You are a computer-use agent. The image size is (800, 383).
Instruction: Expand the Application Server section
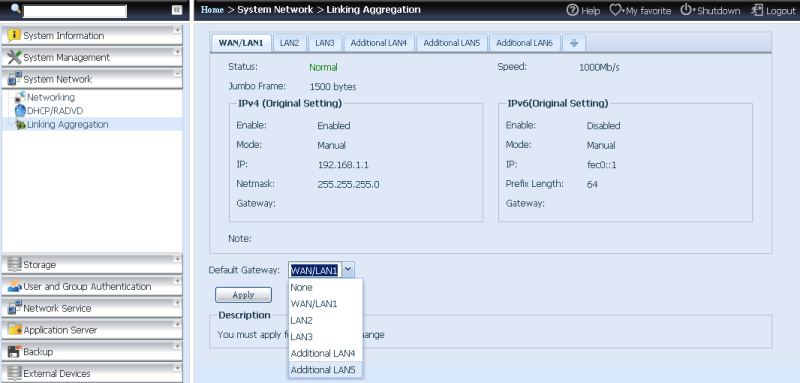pyautogui.click(x=177, y=324)
